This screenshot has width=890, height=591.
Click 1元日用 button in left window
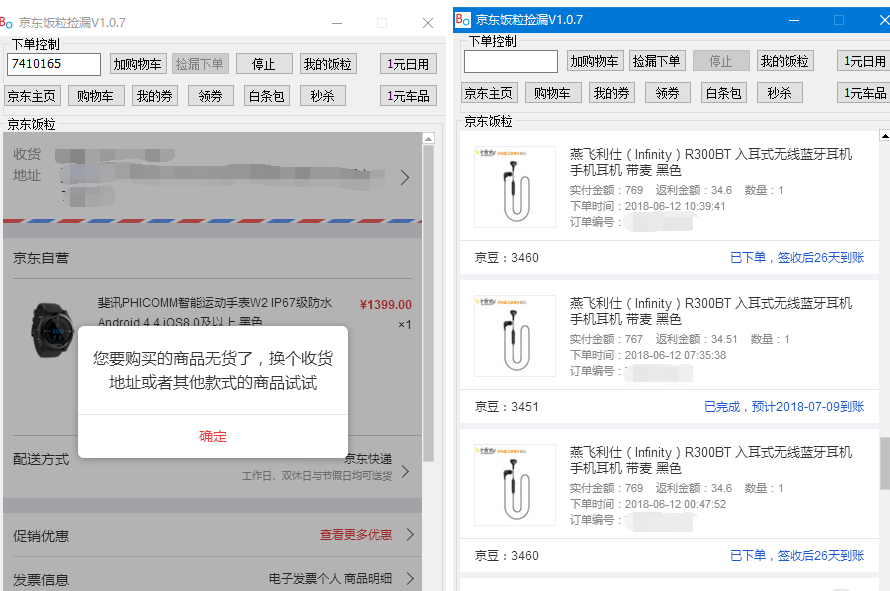click(x=408, y=64)
